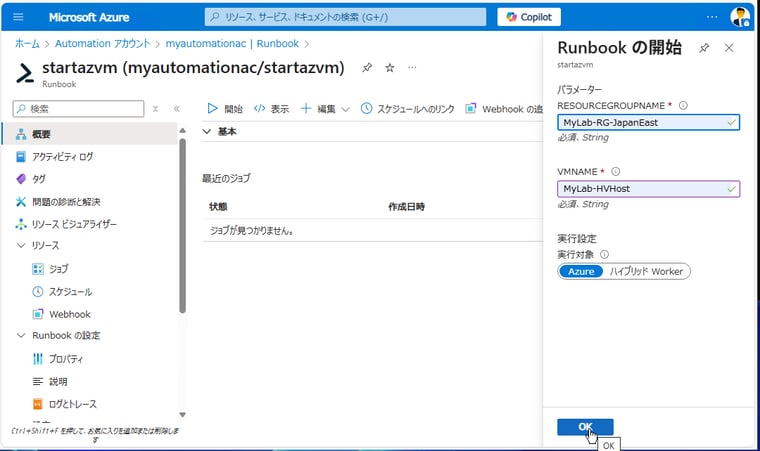
Task: Favorite startazvm with the star icon
Action: click(x=390, y=67)
